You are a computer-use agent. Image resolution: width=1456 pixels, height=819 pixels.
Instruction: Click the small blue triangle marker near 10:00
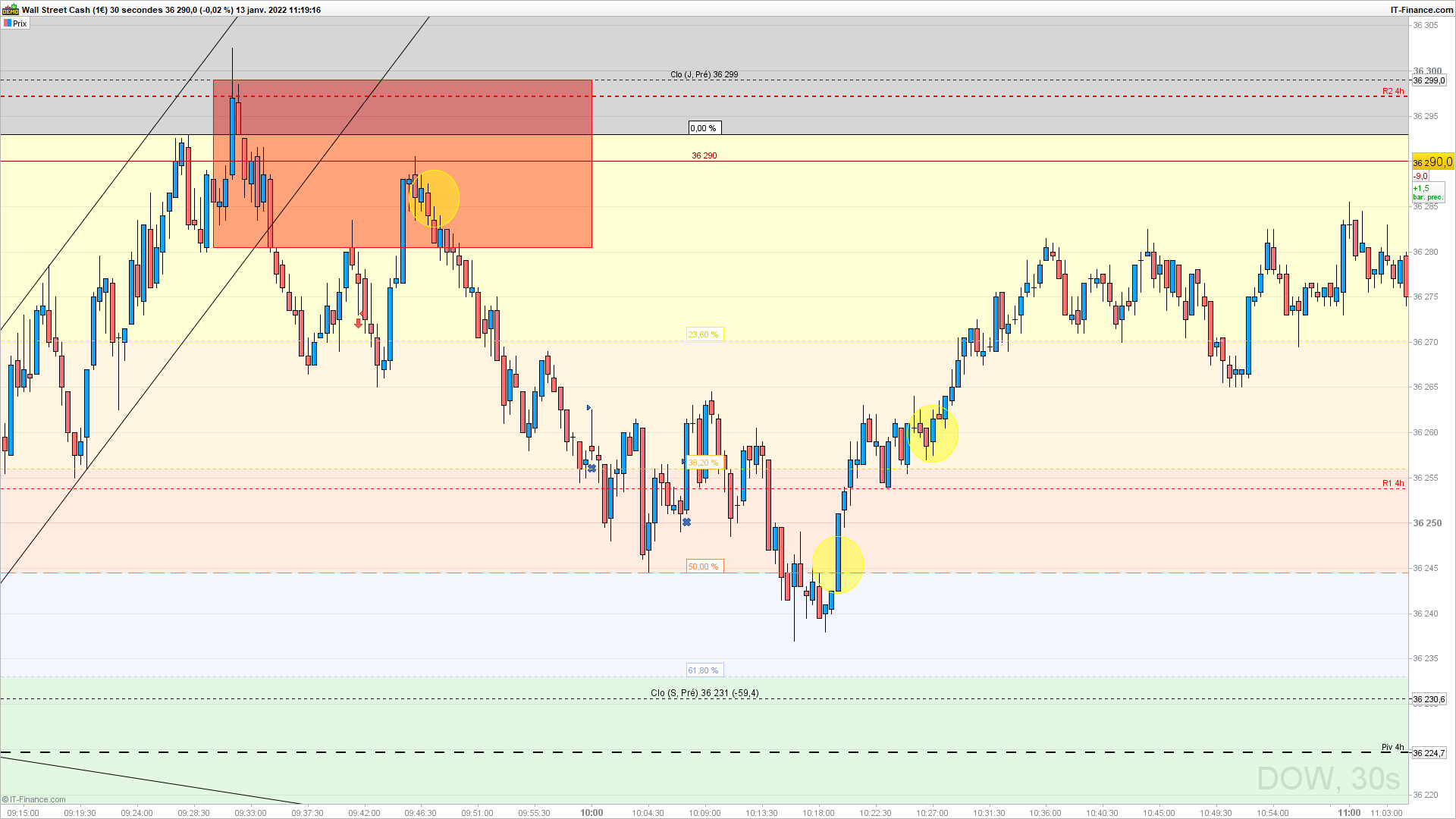pyautogui.click(x=589, y=408)
